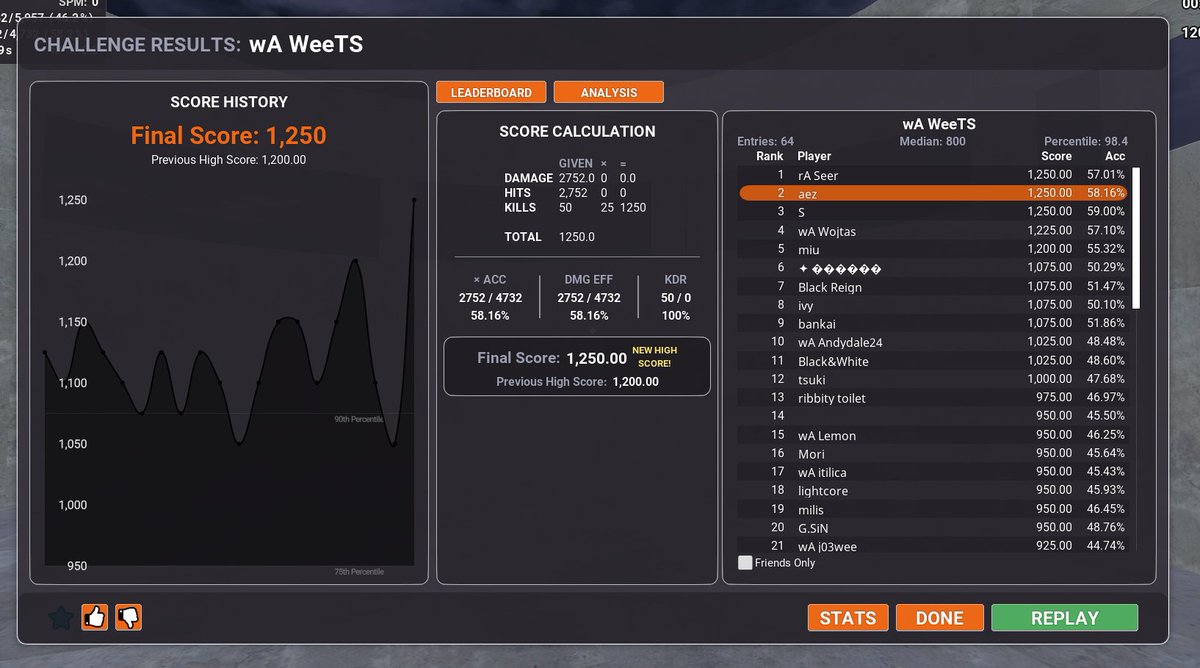
Task: Switch to the ANALYSIS tab
Action: click(x=609, y=92)
